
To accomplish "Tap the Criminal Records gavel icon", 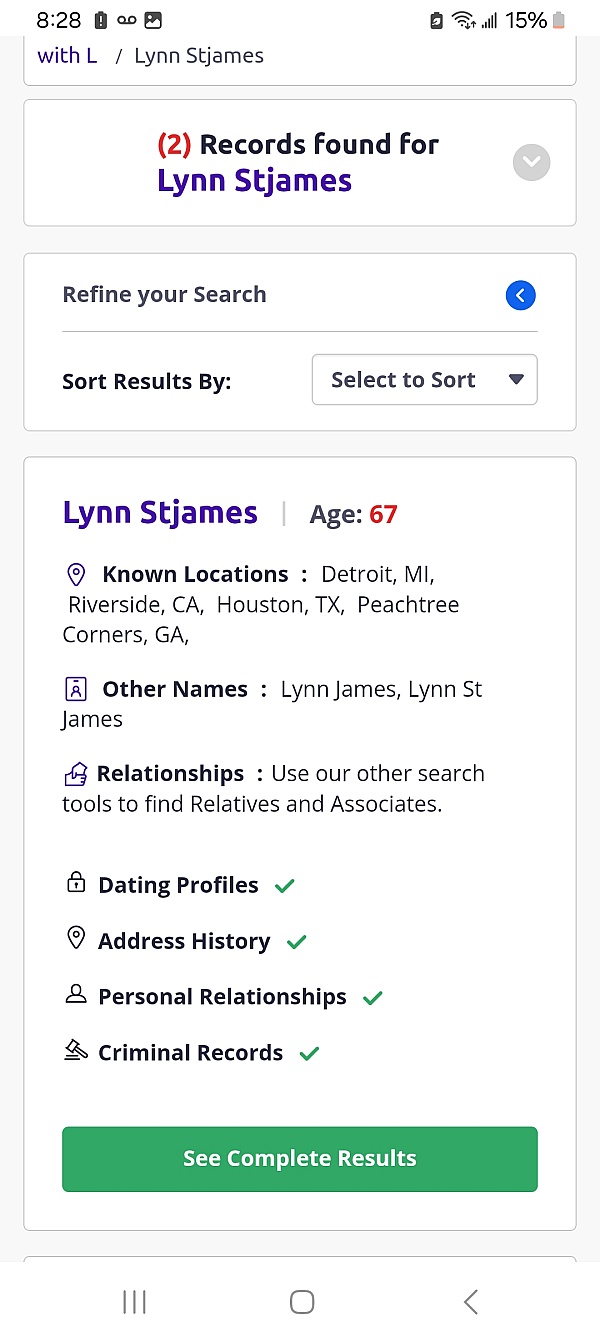I will coord(75,1051).
